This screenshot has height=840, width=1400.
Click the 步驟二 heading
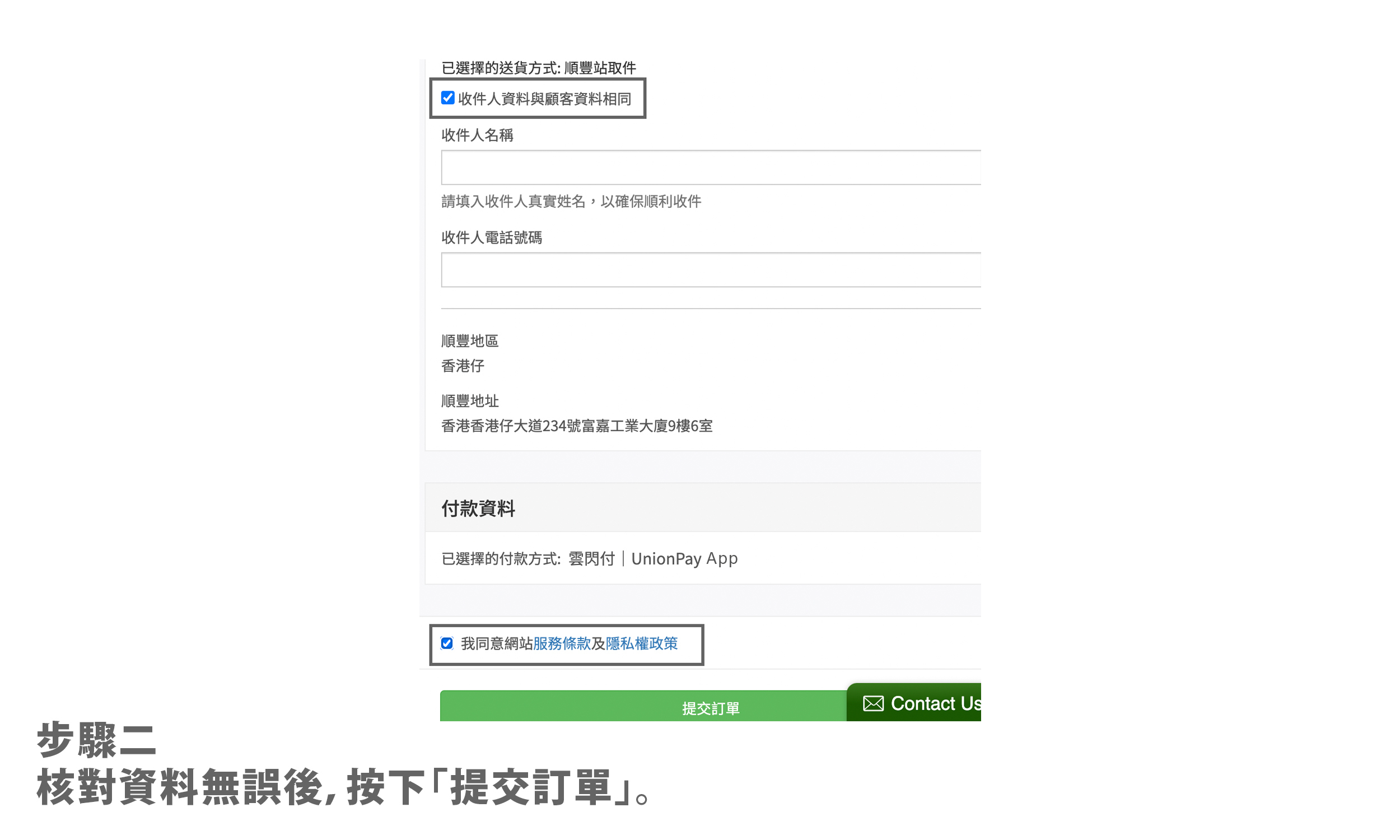click(x=96, y=739)
